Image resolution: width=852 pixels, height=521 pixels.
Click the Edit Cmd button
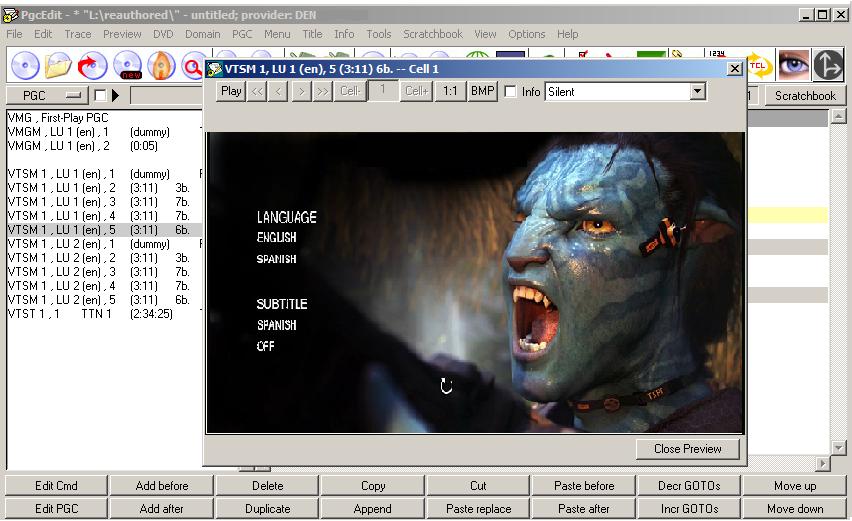coord(57,486)
